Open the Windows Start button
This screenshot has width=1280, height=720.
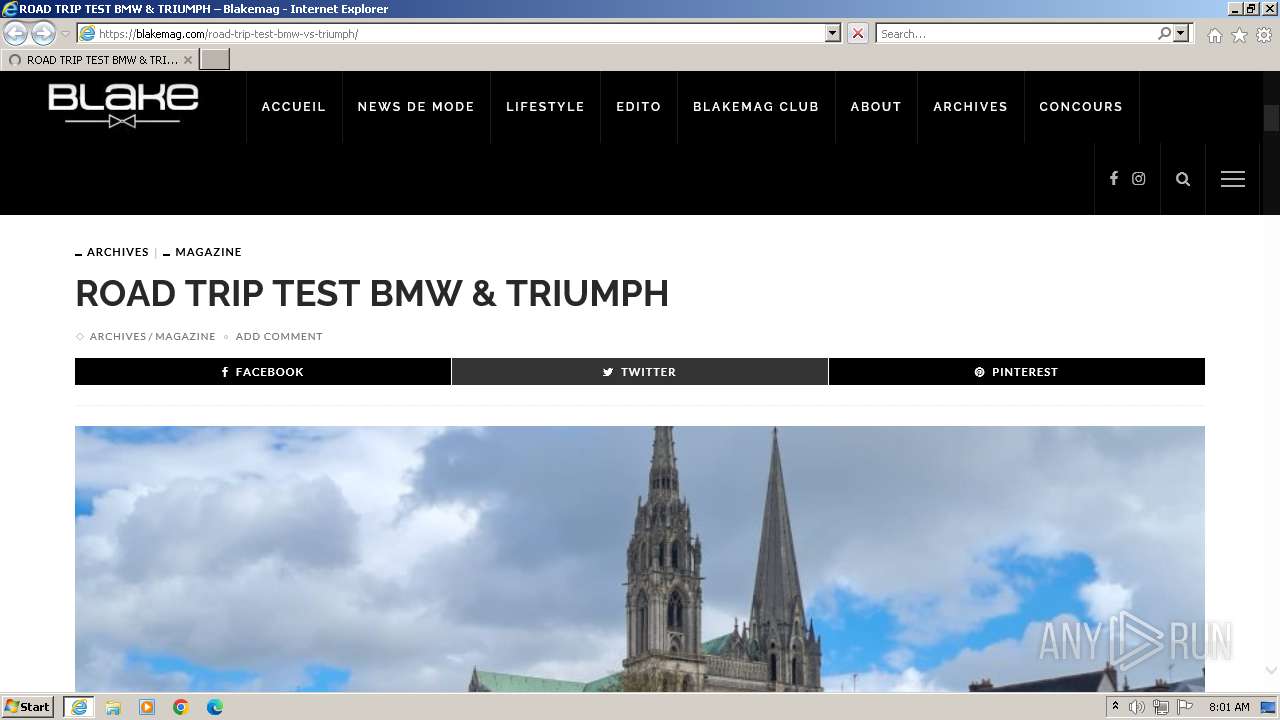(x=28, y=707)
